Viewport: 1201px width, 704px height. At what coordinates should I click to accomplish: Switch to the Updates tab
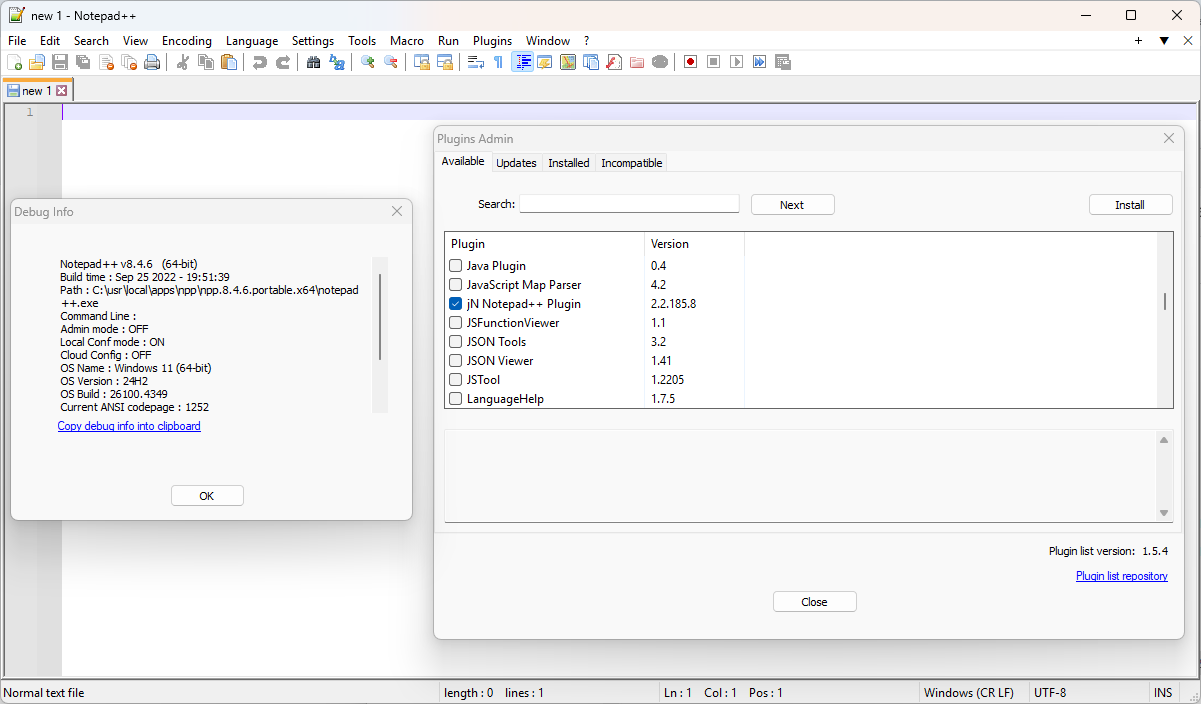517,163
